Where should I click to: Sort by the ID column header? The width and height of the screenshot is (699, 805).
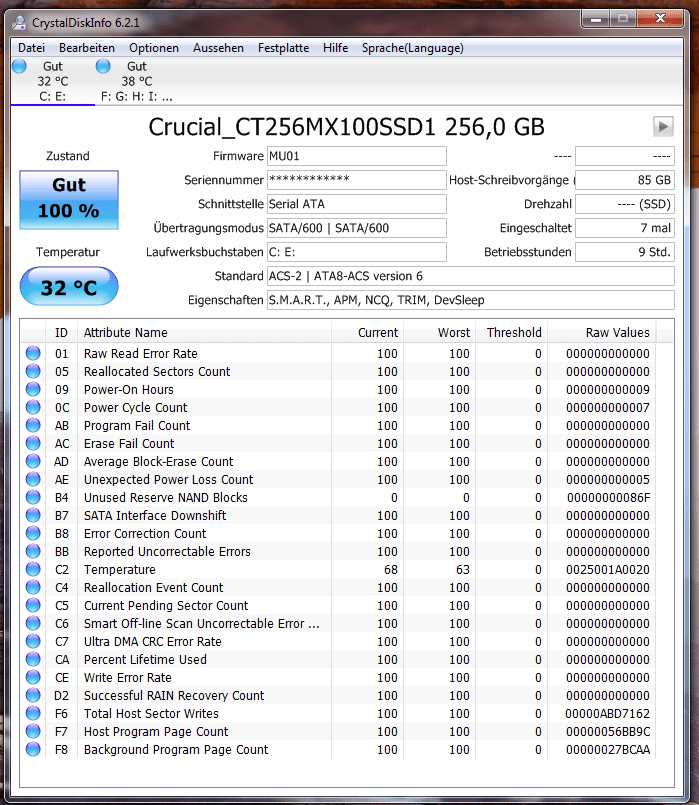pos(61,333)
